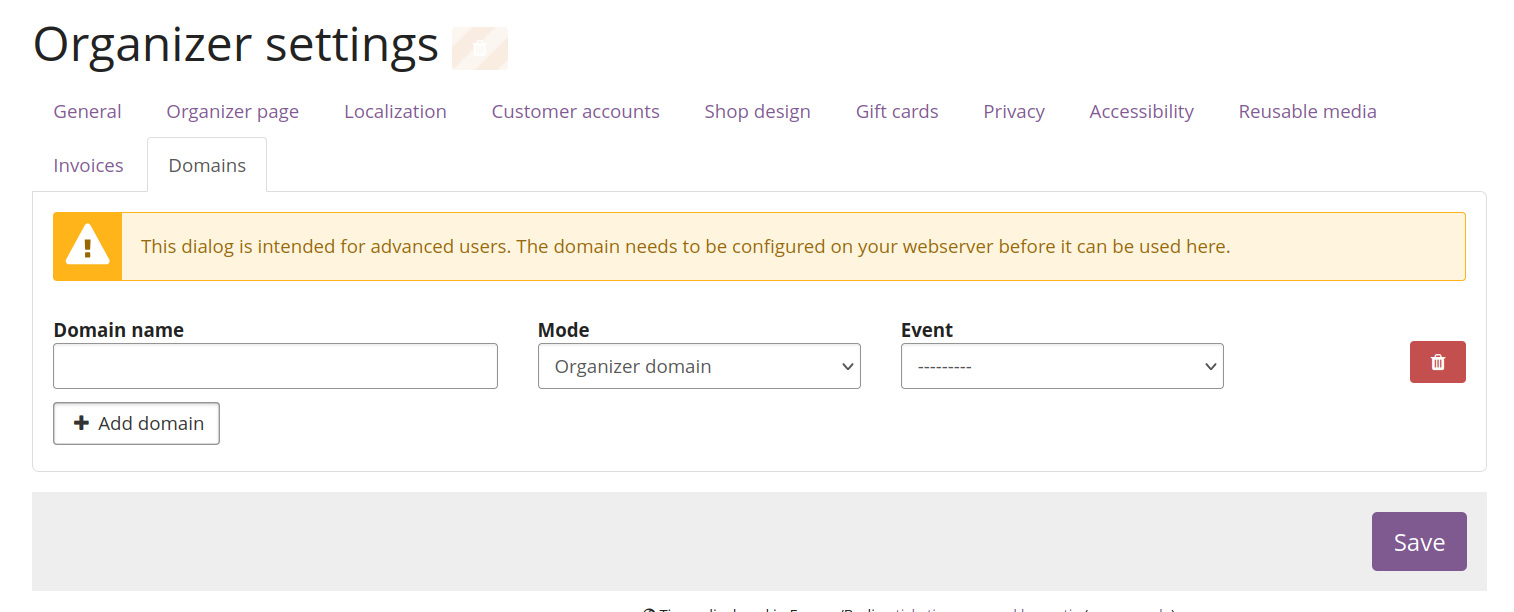Click the Domain name field label
Screen dimensions: 1514x612
pos(118,330)
